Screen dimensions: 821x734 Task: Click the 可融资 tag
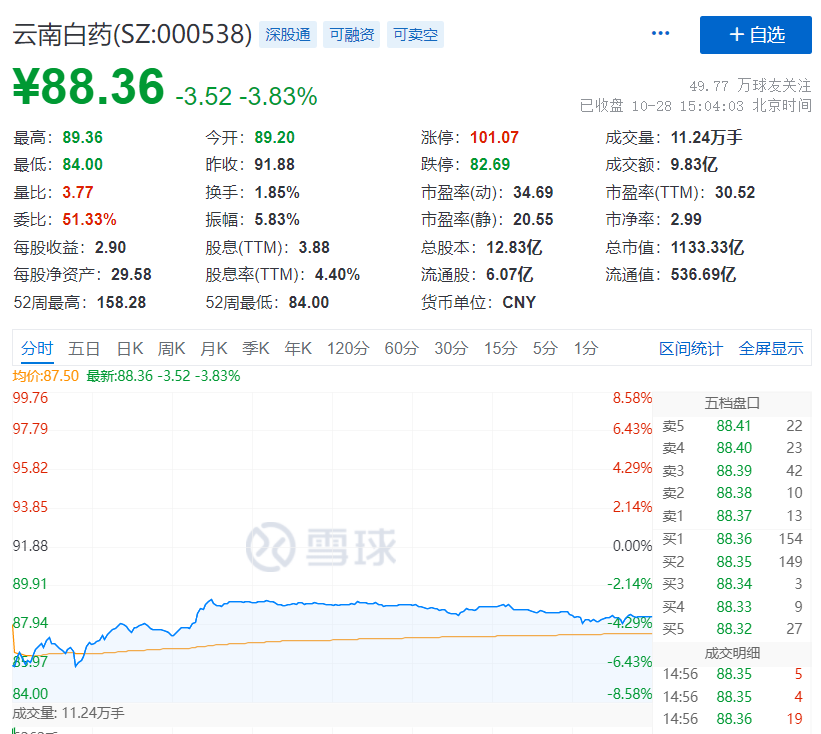[x=352, y=35]
